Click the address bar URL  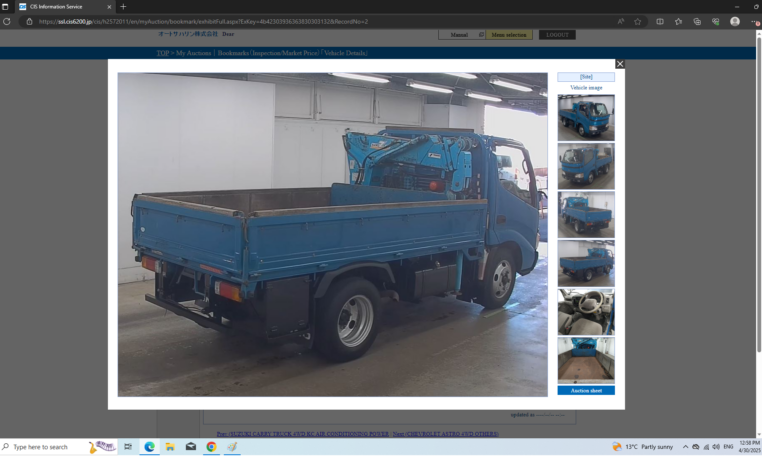pos(203,21)
